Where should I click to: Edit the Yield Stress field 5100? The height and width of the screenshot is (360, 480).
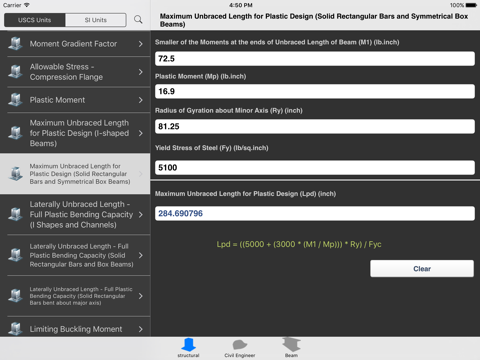click(315, 167)
